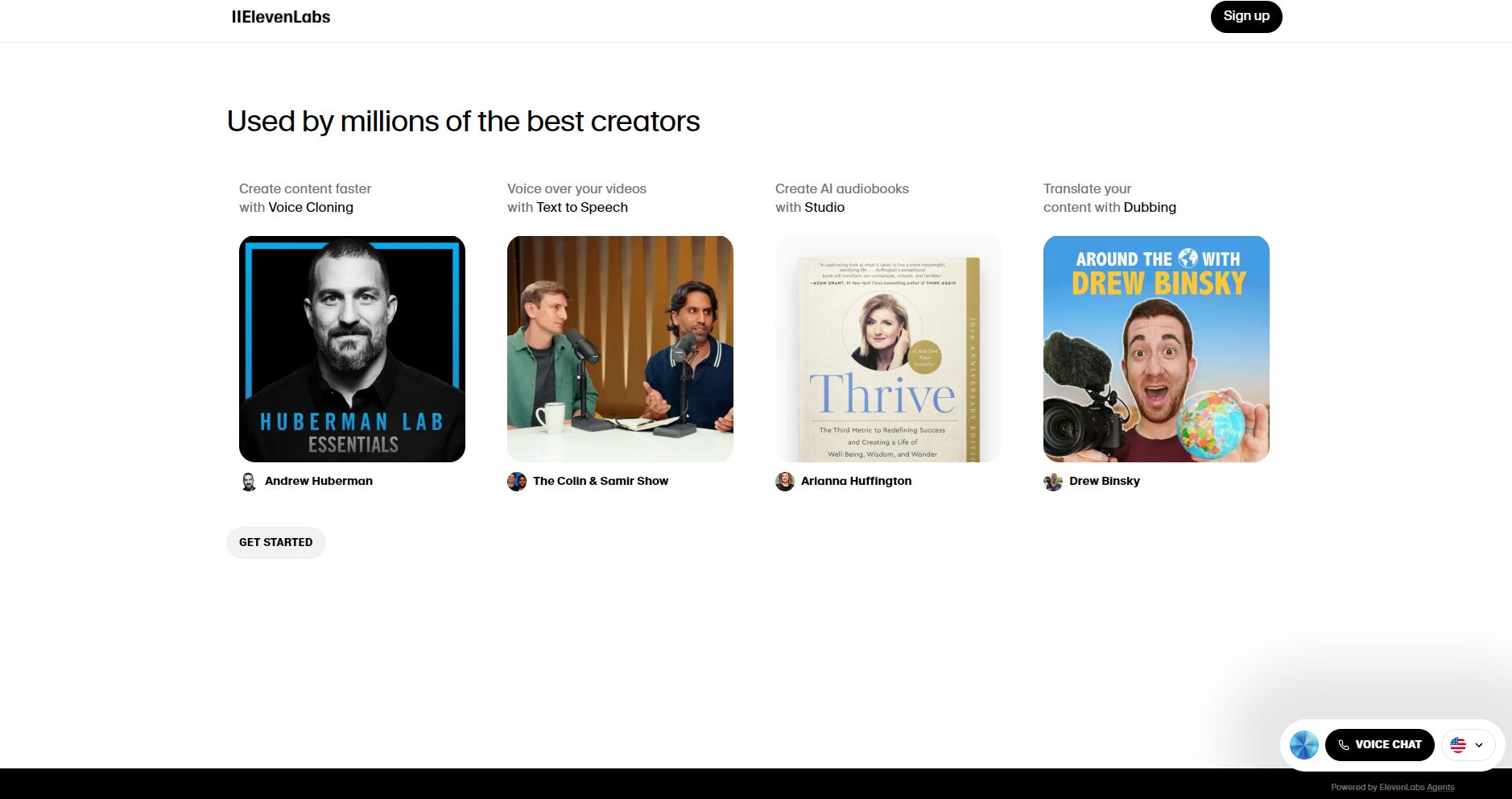Click Andrew Huberman's small avatar icon
The image size is (1512, 799).
pyautogui.click(x=249, y=482)
